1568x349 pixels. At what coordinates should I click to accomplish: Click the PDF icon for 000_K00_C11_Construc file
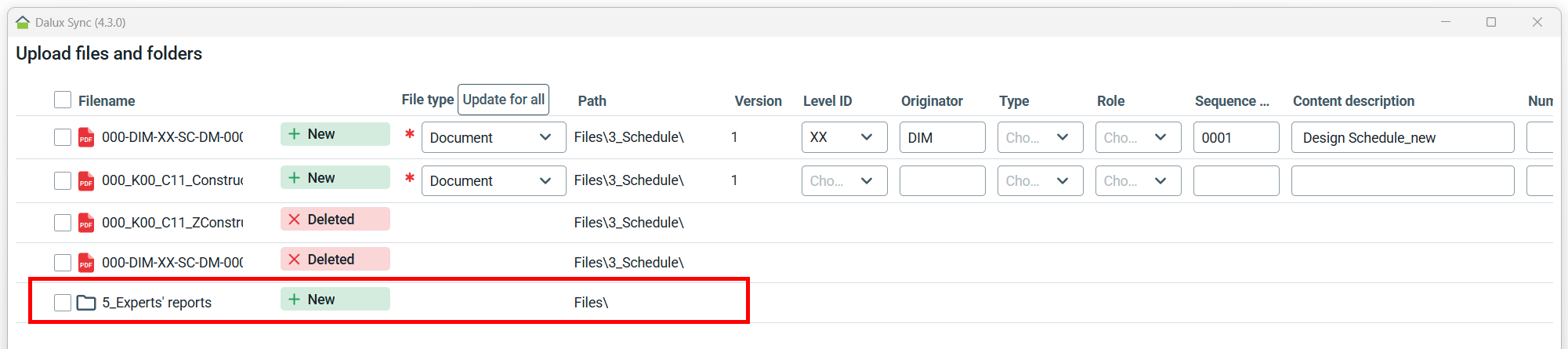[86, 181]
